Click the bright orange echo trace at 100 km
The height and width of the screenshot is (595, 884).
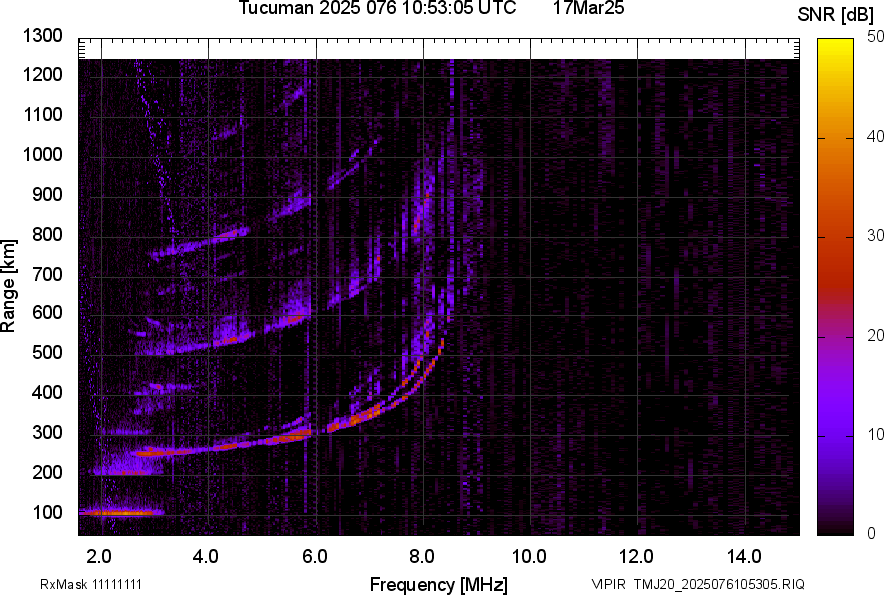pos(120,512)
